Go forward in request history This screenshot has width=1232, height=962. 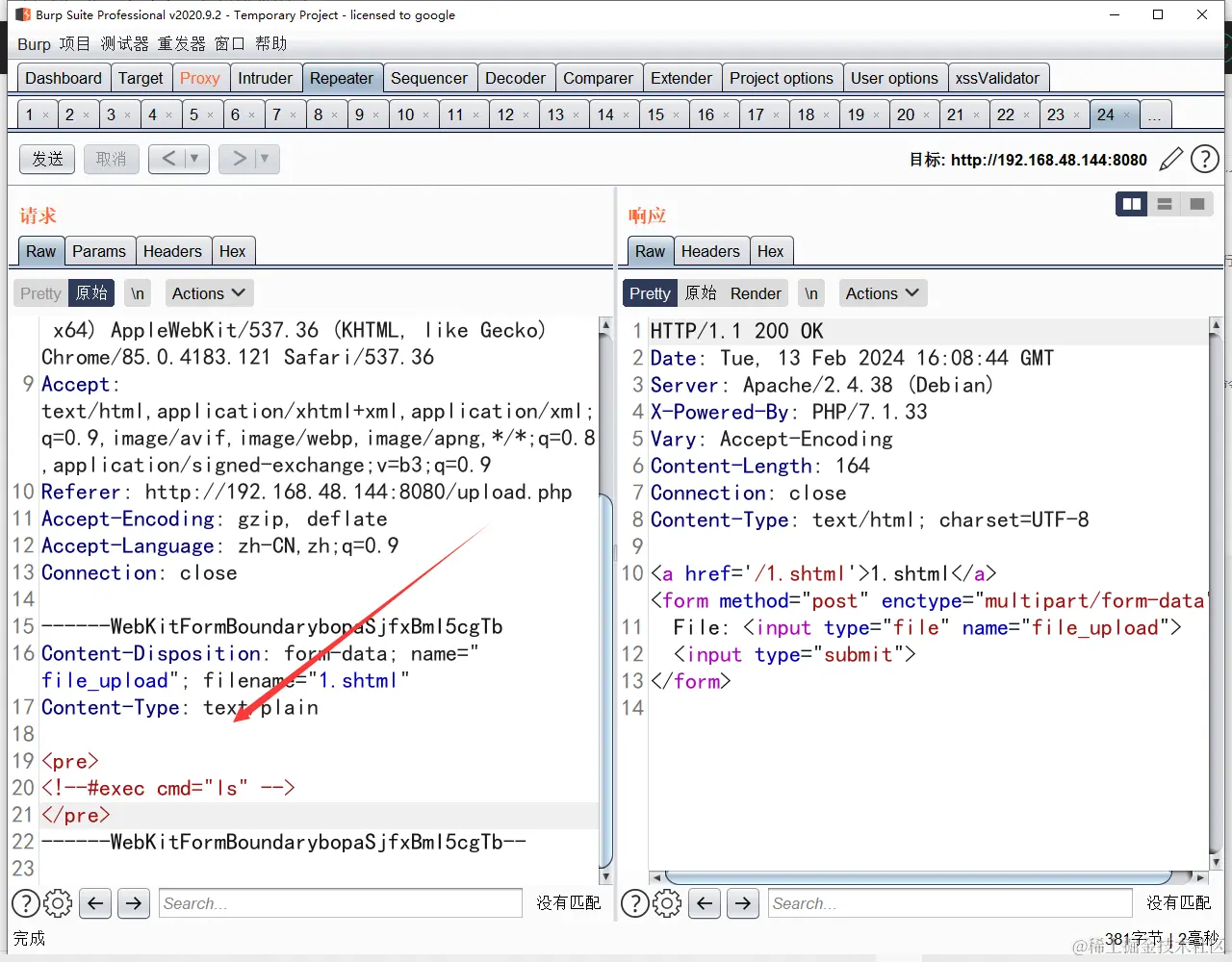[239, 159]
